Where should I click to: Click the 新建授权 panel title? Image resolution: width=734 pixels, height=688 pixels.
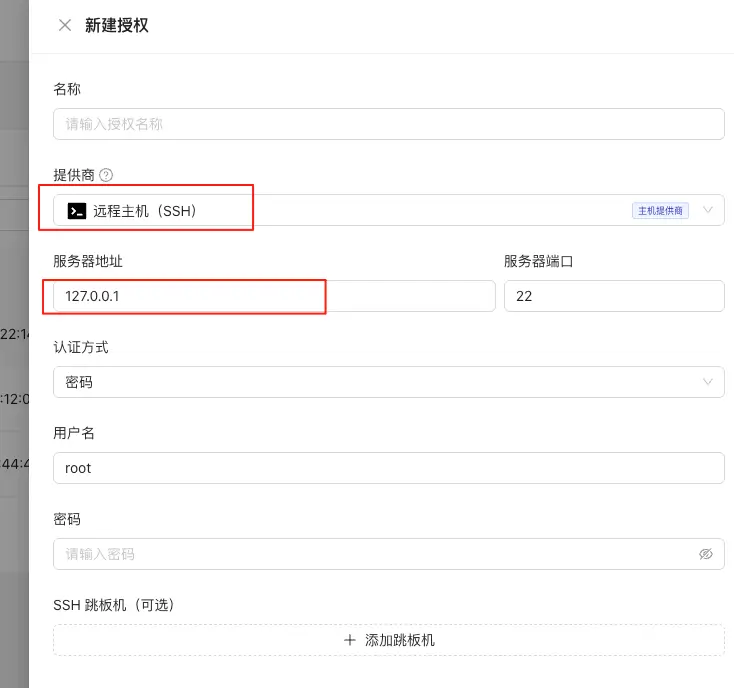[x=117, y=26]
